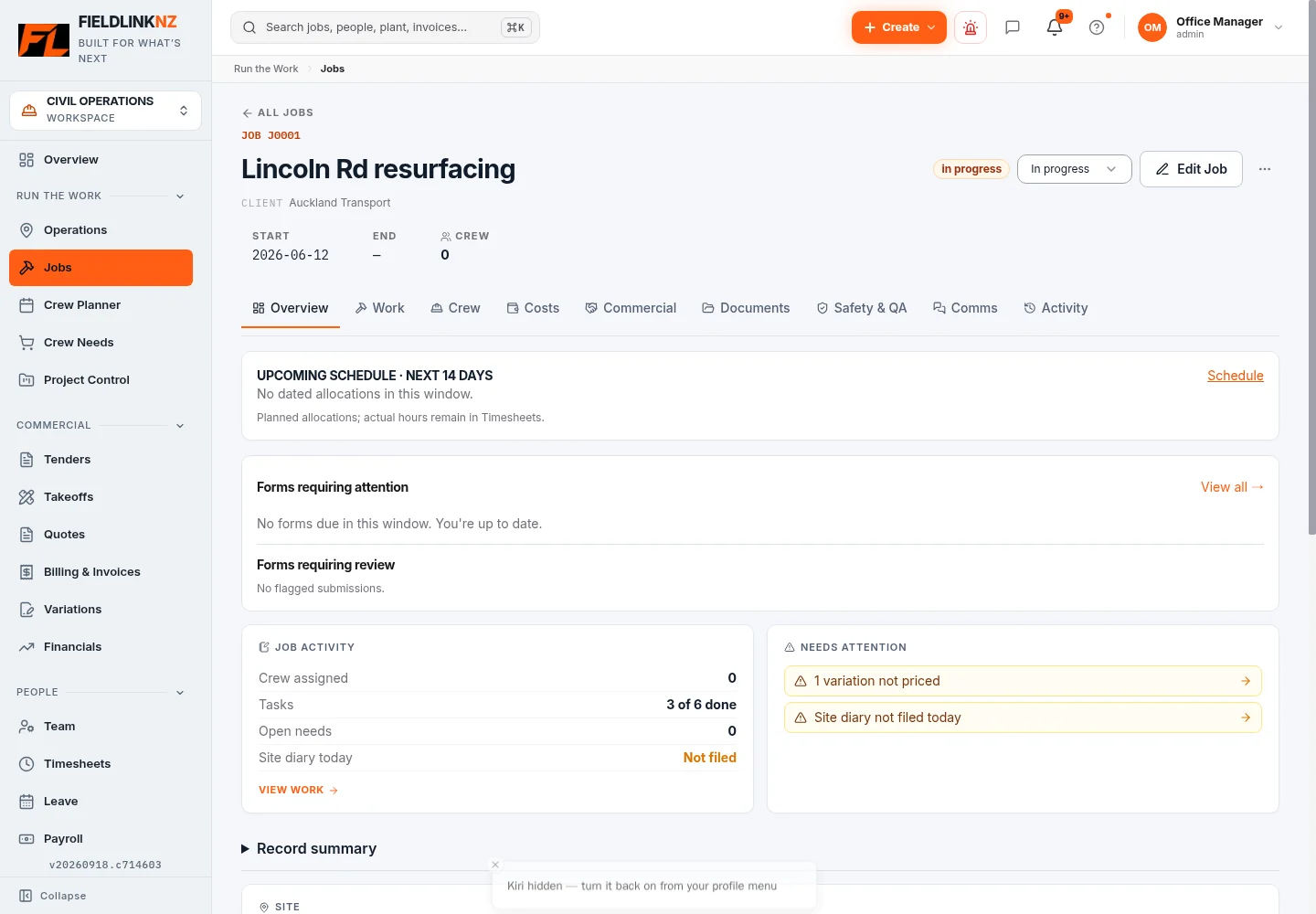The image size is (1316, 914).
Task: Open Tenders page
Action: (101, 460)
